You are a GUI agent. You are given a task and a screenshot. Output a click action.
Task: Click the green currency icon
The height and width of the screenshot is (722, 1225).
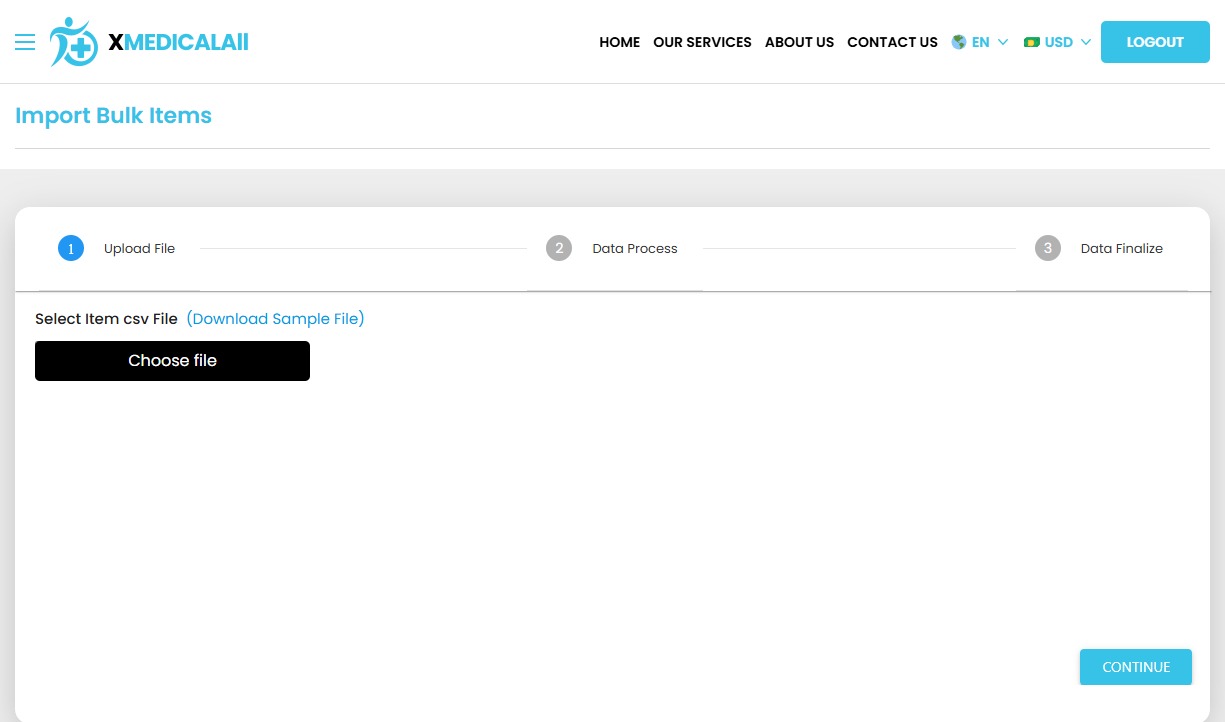(1032, 42)
